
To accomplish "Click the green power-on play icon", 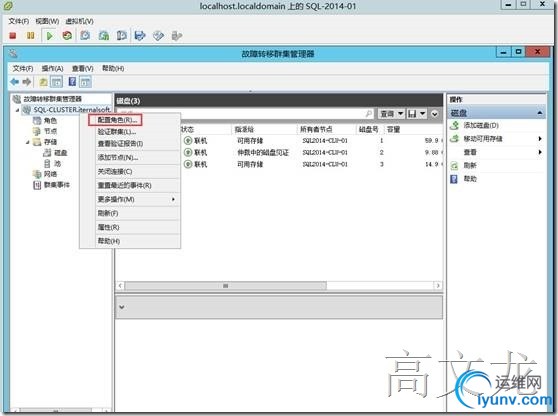I will point(49,36).
